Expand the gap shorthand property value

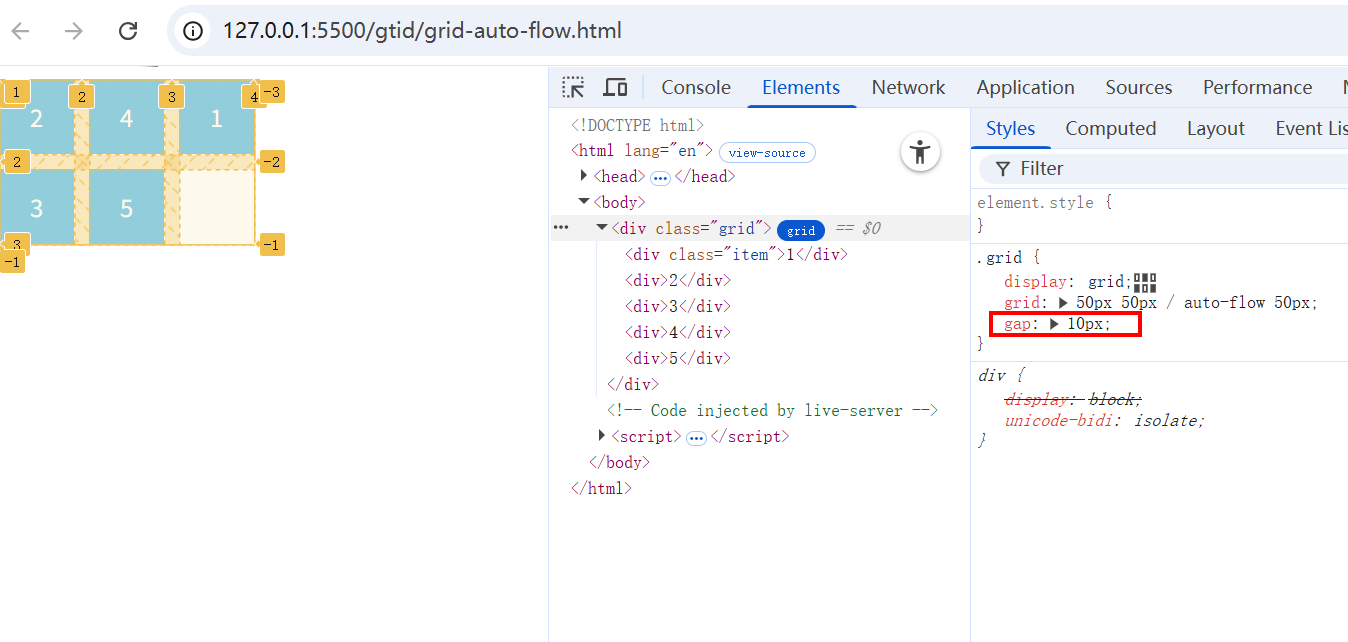(1054, 324)
